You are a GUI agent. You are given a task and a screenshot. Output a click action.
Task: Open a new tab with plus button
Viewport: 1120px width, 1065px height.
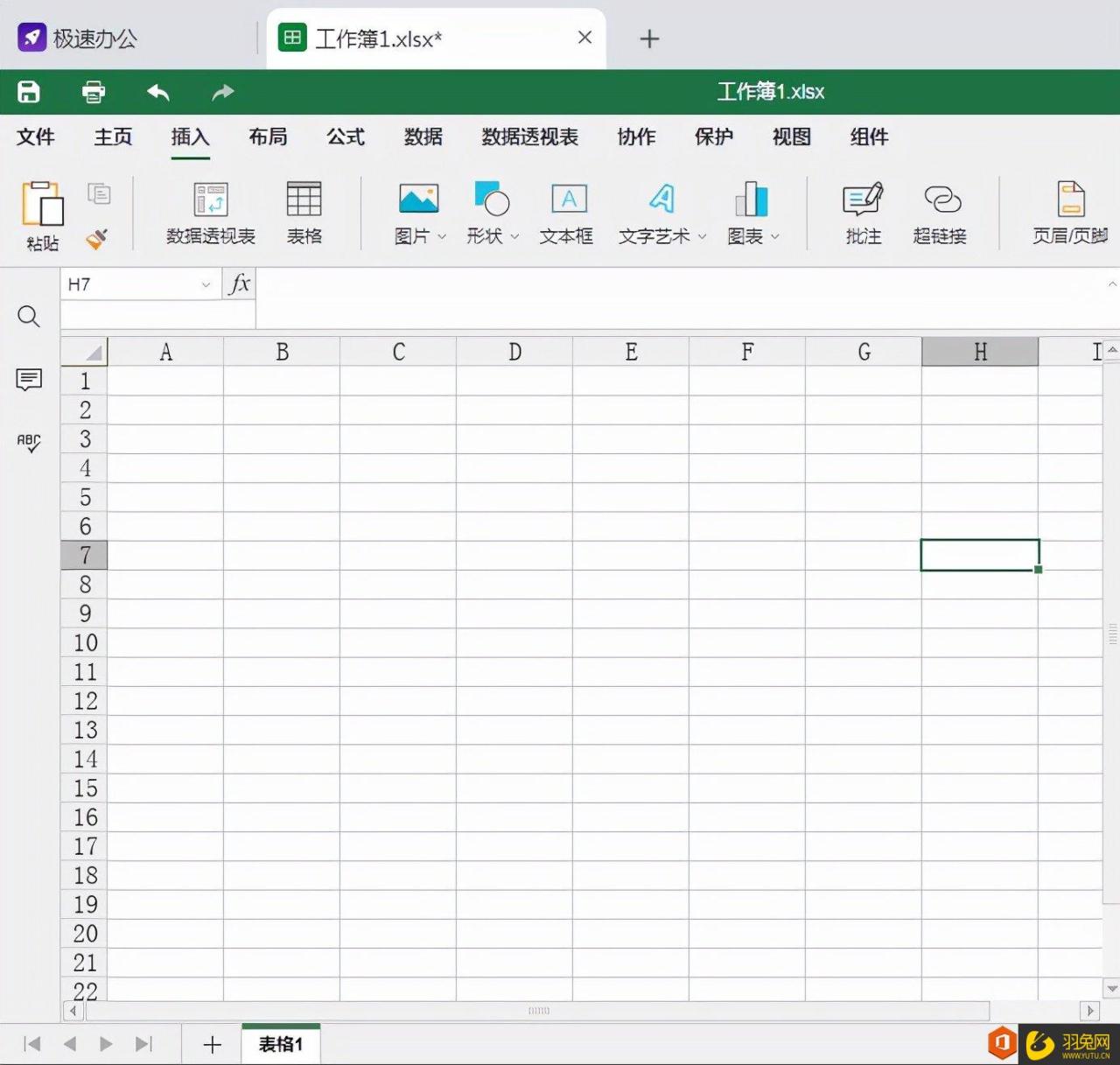click(649, 39)
